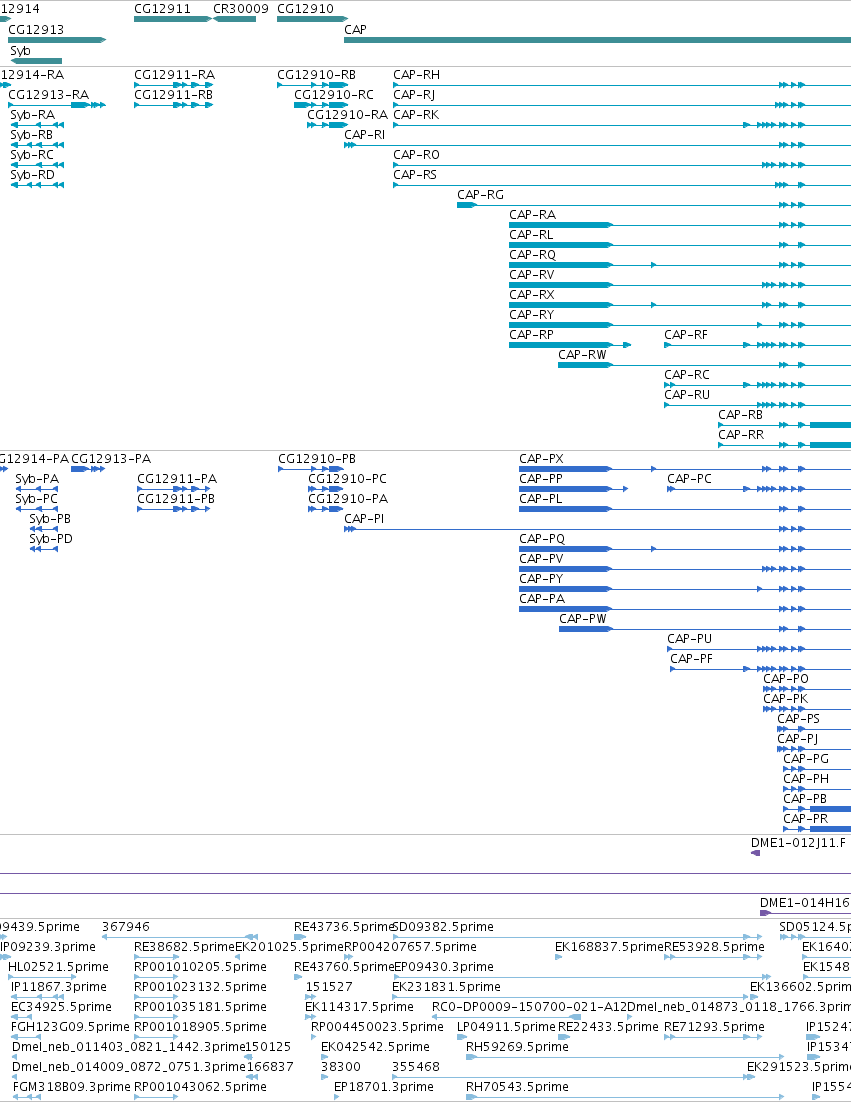Screen dimensions: 851x1102
Task: Click transcript CAP-RH label
Action: pyautogui.click(x=416, y=74)
